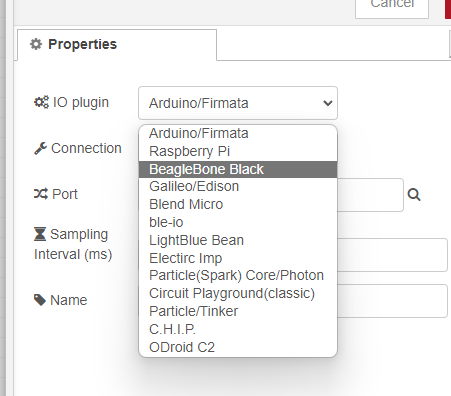Choose ODroid C2 option
The image size is (451, 396).
tap(238, 348)
